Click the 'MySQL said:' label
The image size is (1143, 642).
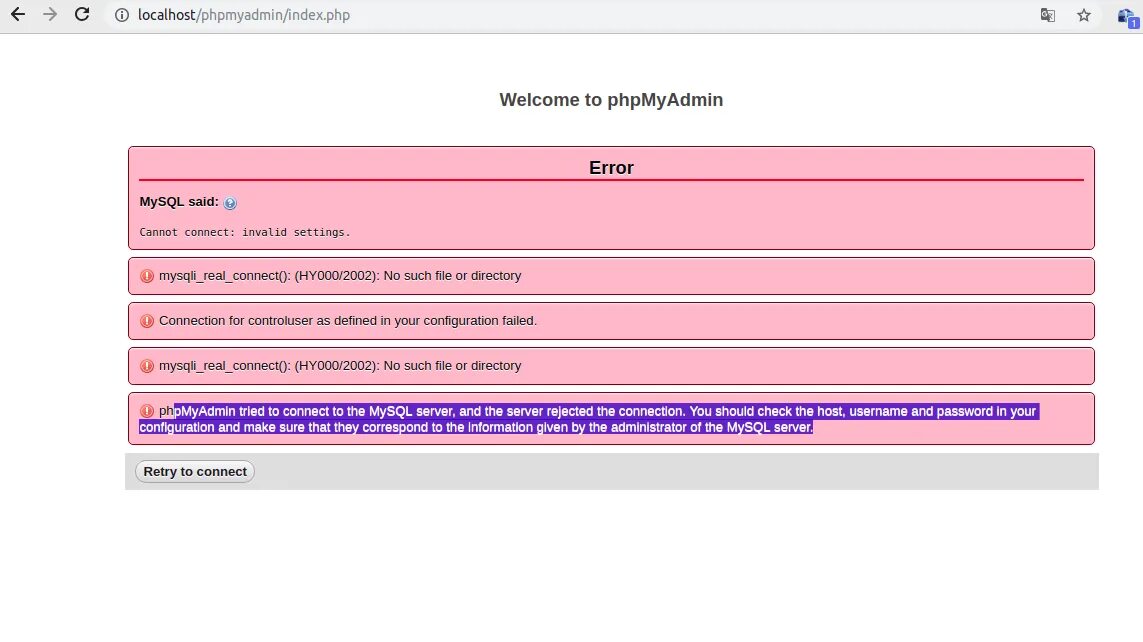tap(179, 202)
